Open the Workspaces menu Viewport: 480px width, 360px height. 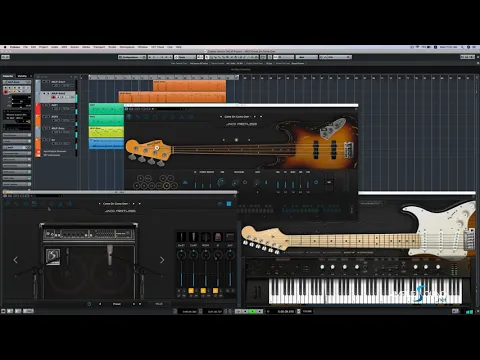[x=127, y=47]
